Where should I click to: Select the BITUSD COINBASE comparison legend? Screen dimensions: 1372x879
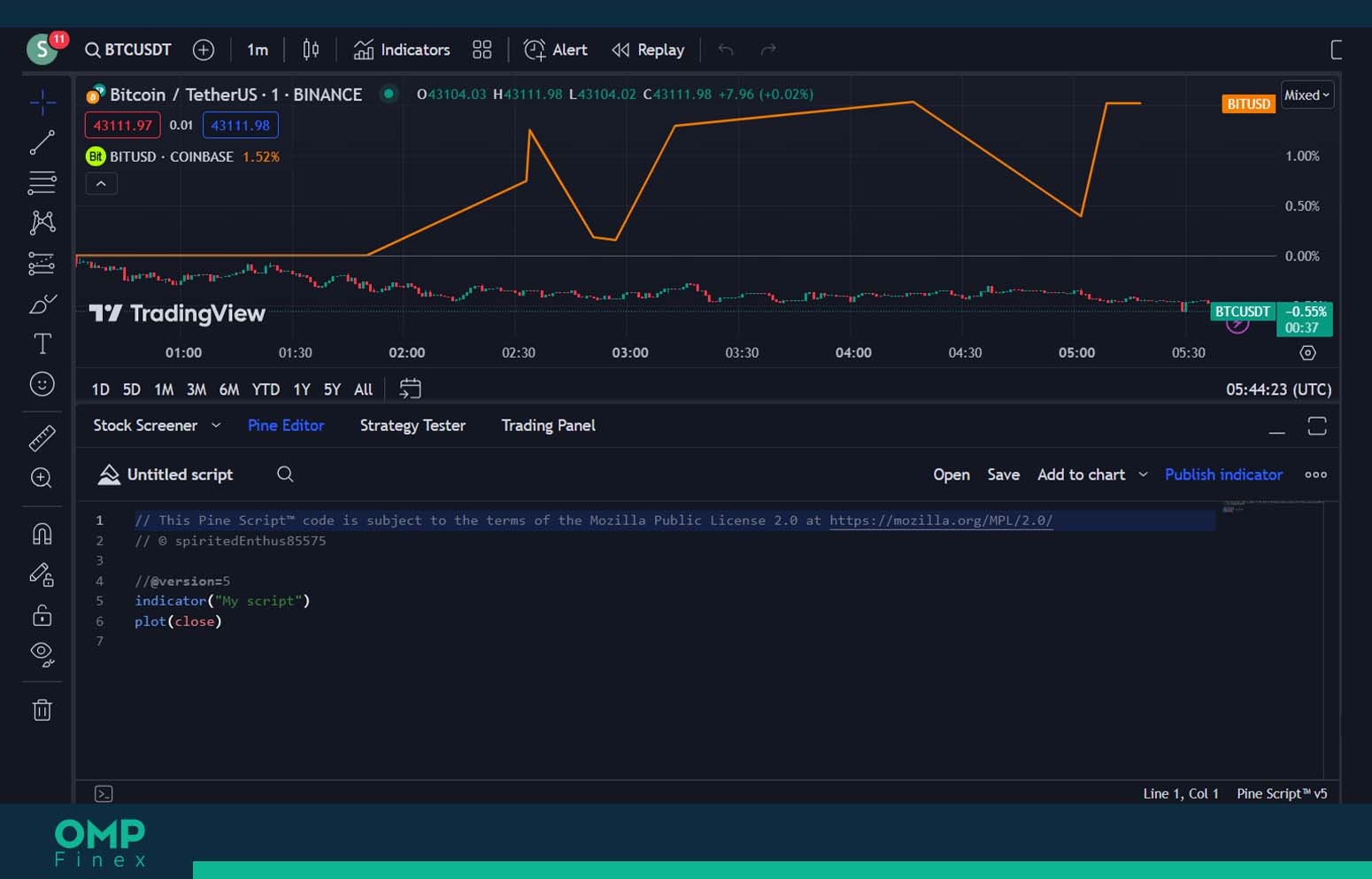pyautogui.click(x=182, y=157)
